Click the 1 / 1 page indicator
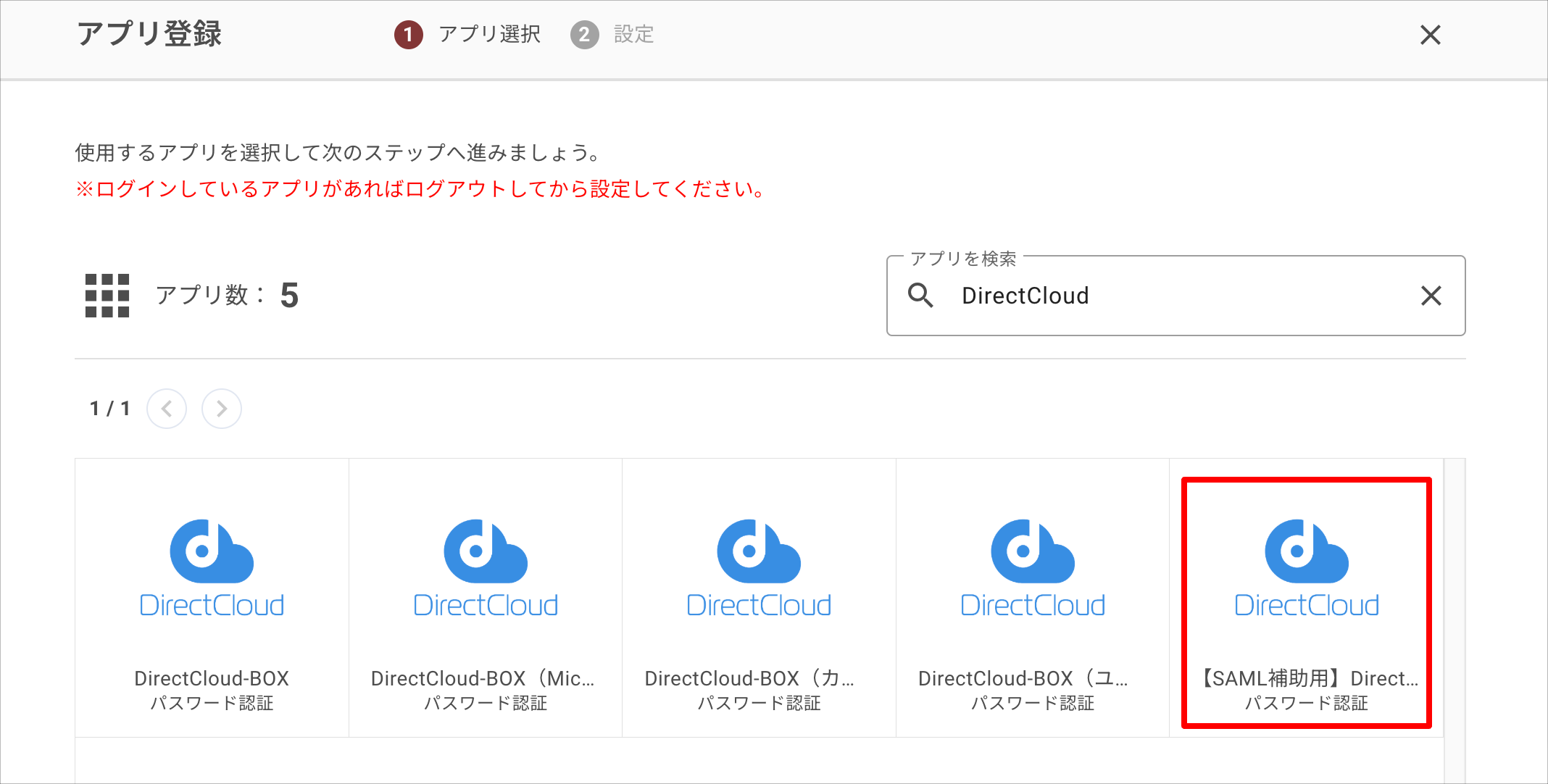Viewport: 1548px width, 784px height. 110,409
